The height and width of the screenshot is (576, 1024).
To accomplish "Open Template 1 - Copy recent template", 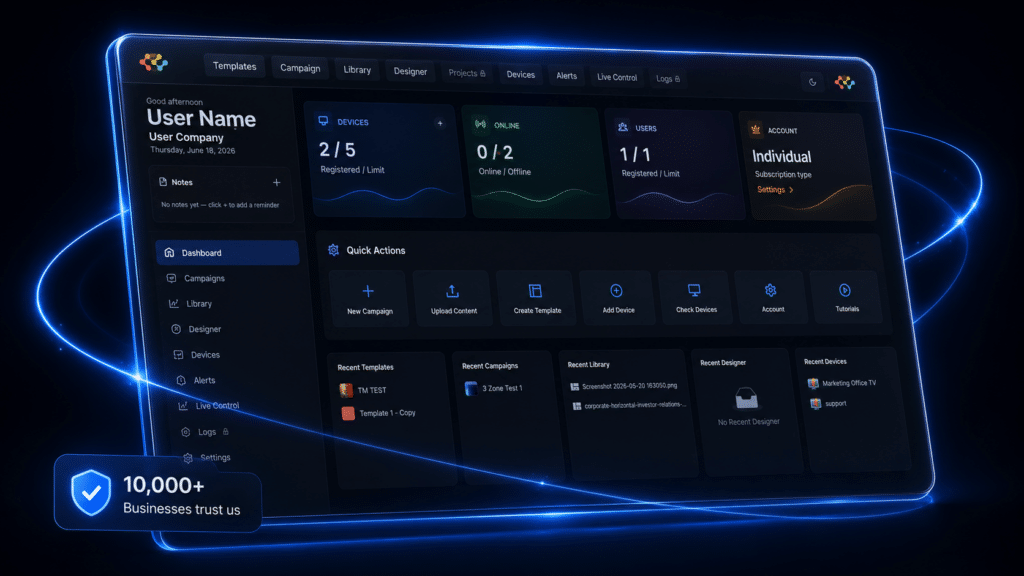I will (387, 413).
